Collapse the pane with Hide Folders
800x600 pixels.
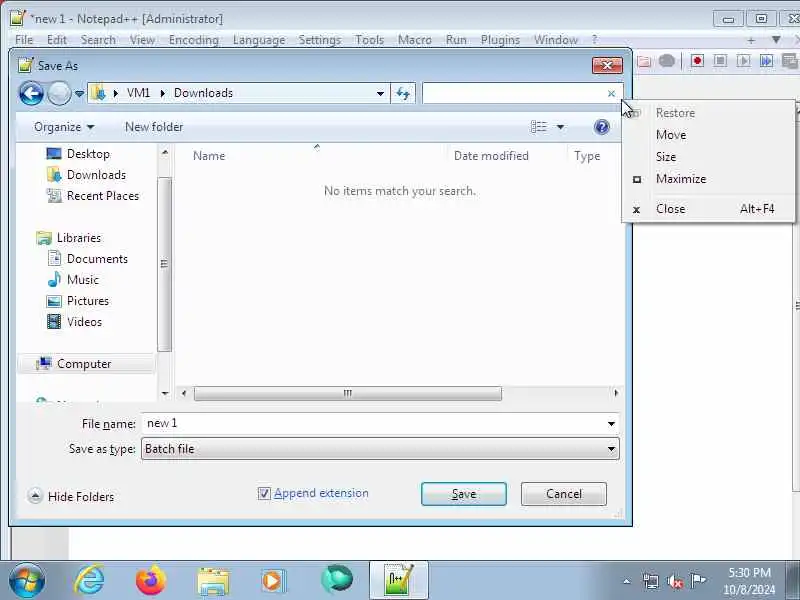(x=71, y=496)
